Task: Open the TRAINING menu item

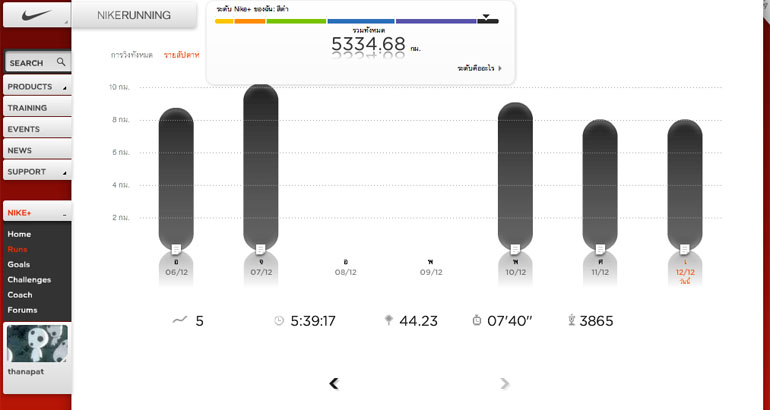Action: 36,108
